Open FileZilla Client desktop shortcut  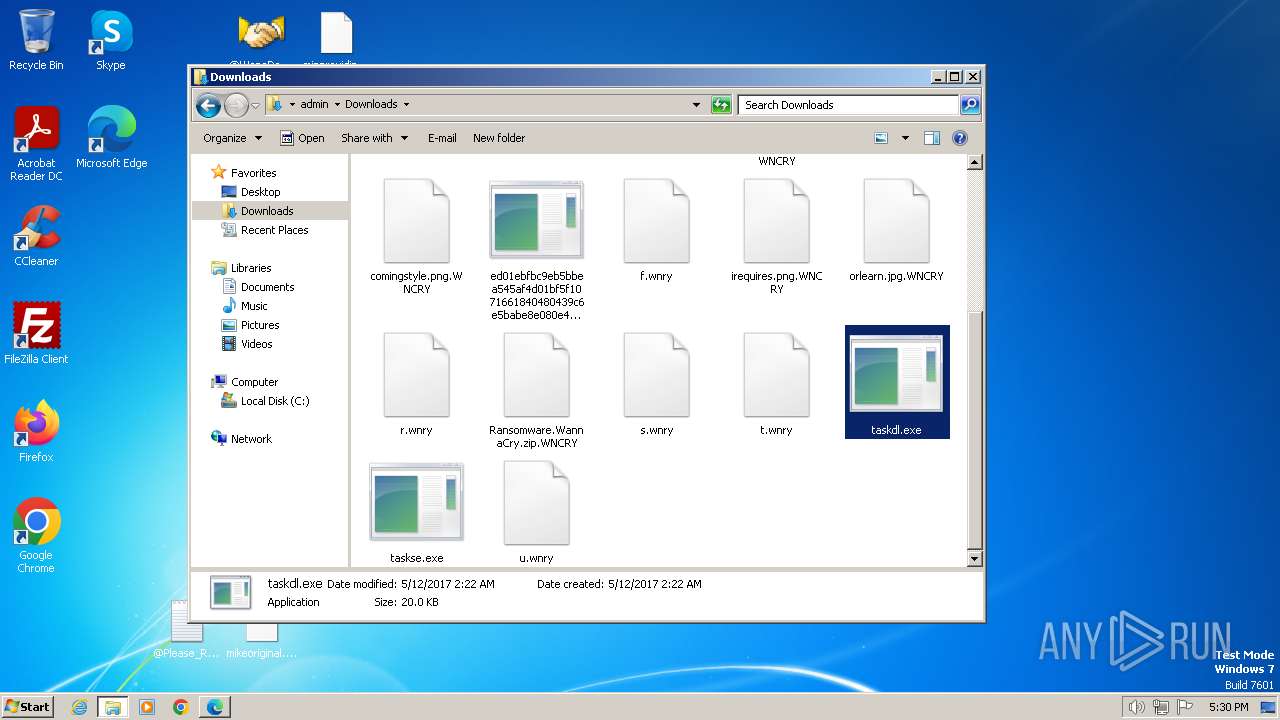click(36, 333)
